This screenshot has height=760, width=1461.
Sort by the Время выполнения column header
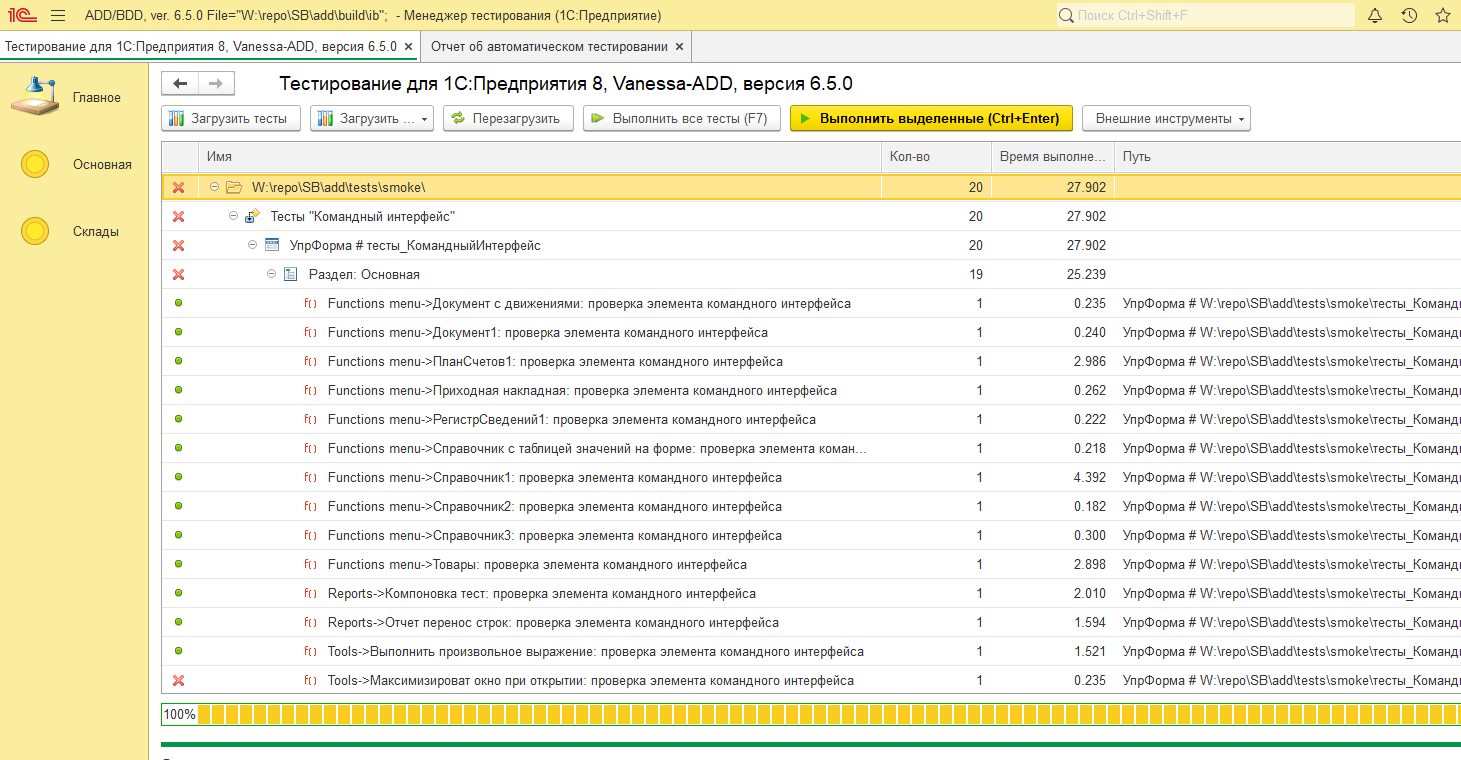pos(1053,157)
